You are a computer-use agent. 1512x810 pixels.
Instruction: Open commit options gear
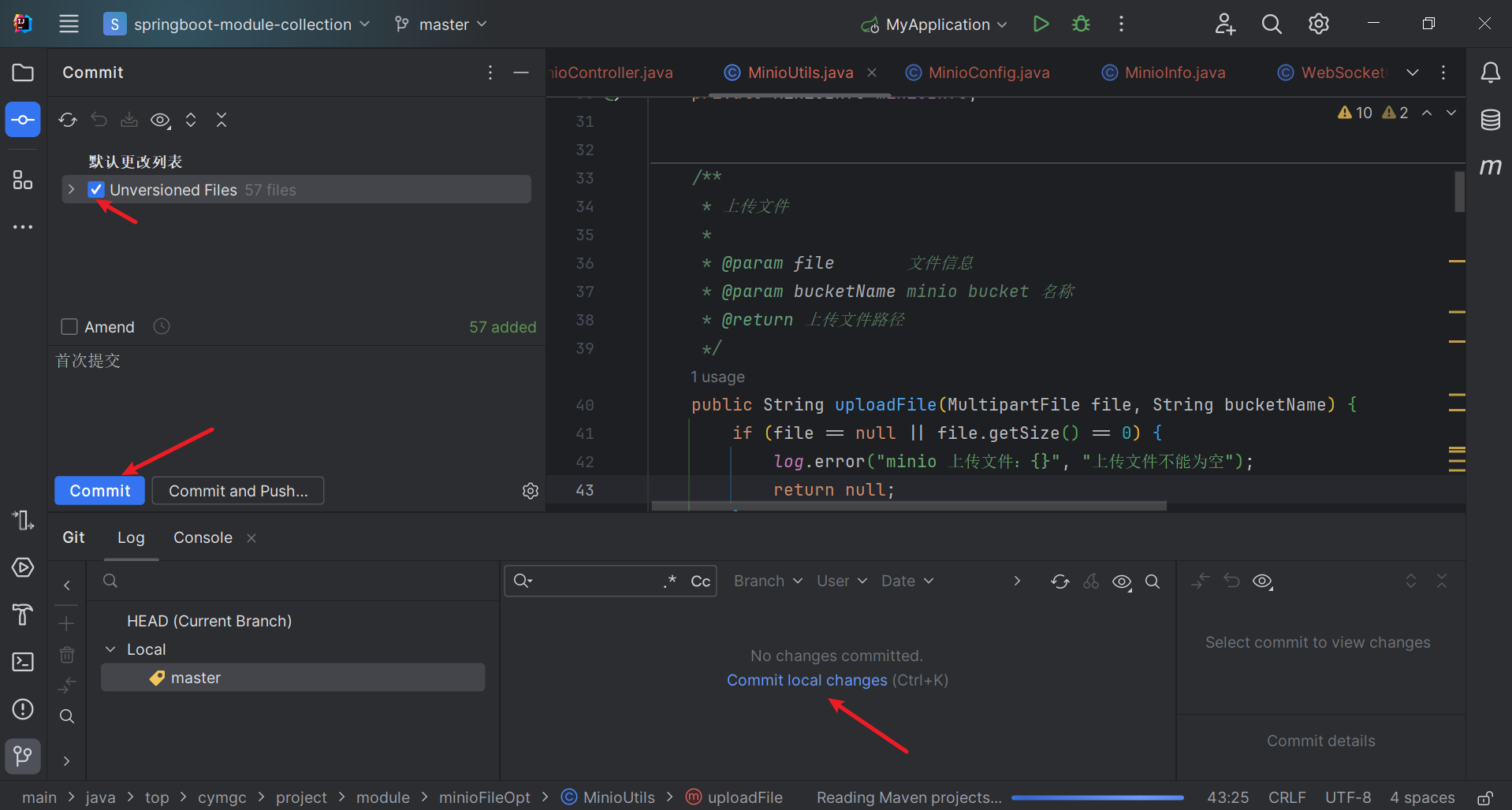[531, 491]
